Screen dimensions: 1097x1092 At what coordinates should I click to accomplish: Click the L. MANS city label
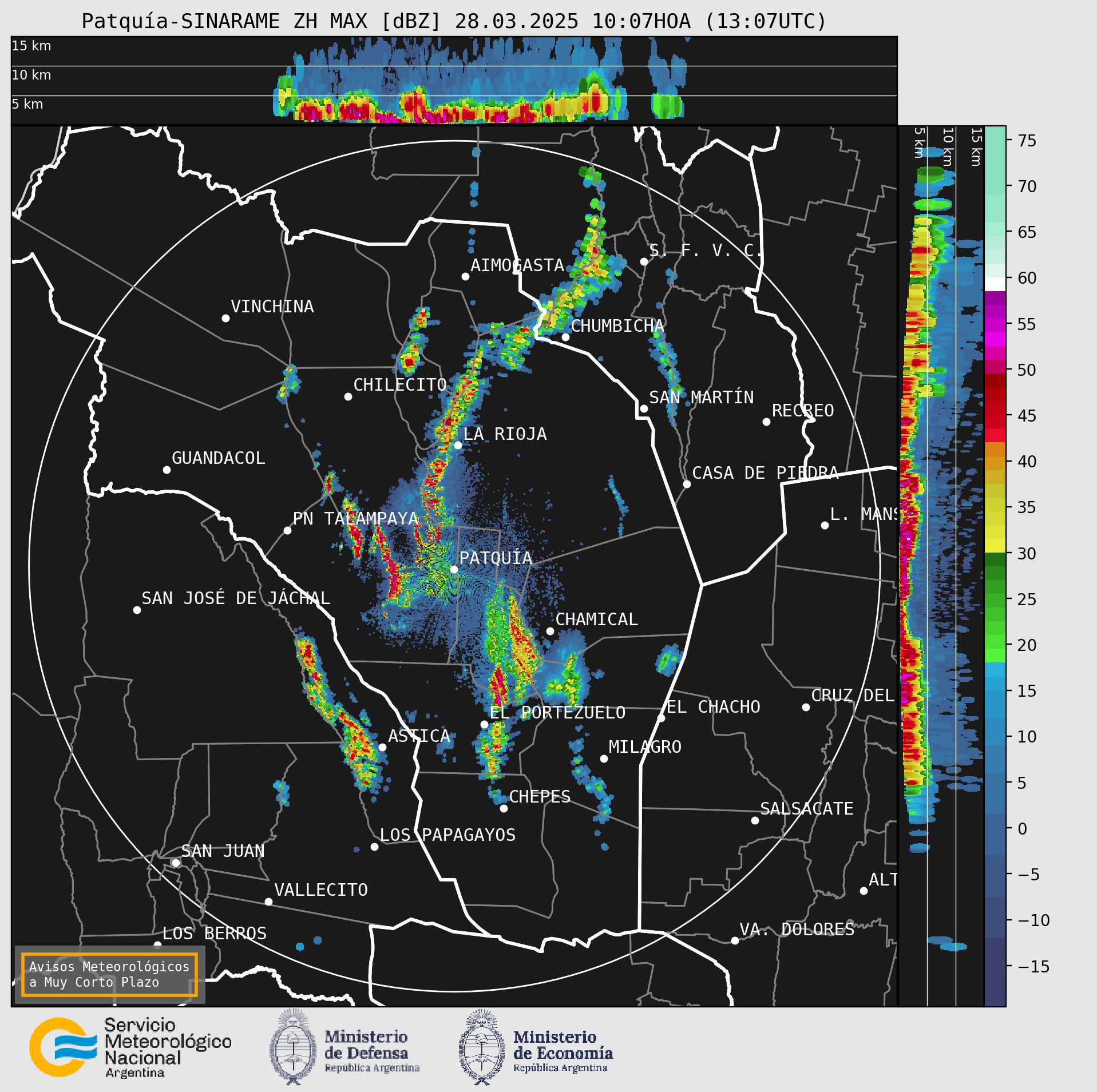pos(864,514)
